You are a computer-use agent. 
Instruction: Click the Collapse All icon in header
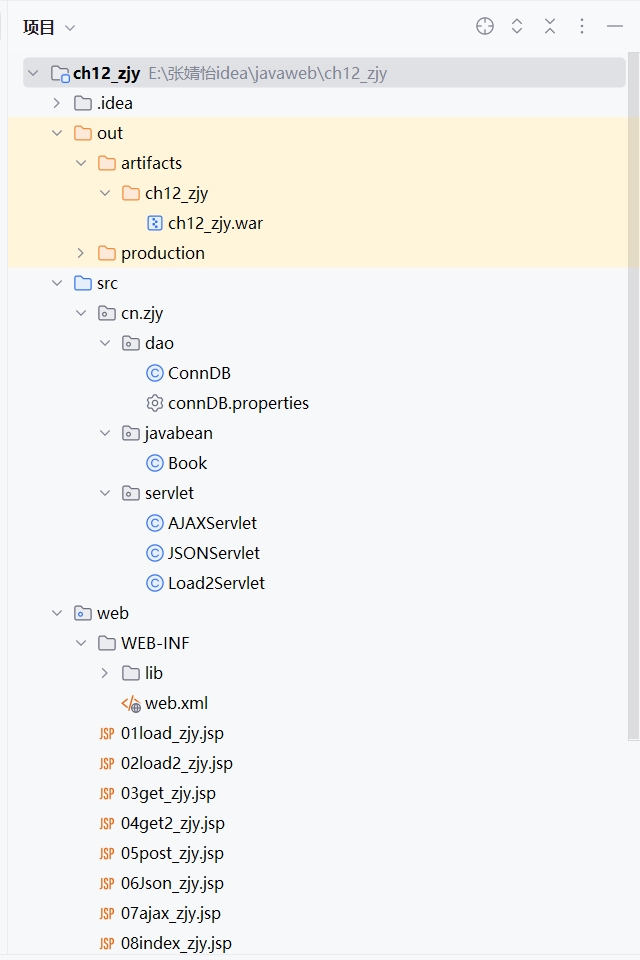[x=550, y=27]
